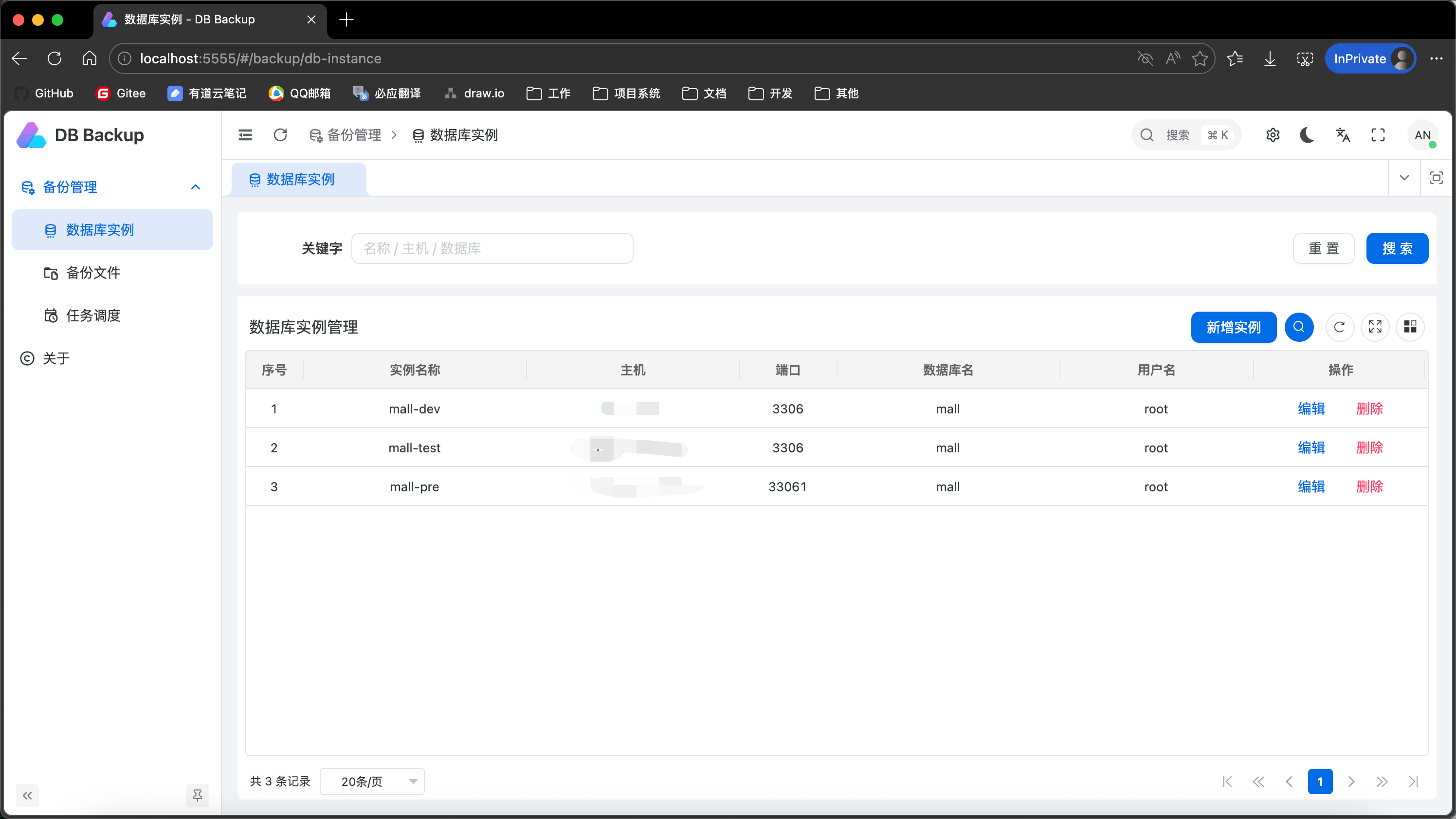Refresh page using header reload icon
The width and height of the screenshot is (1456, 819).
[280, 135]
